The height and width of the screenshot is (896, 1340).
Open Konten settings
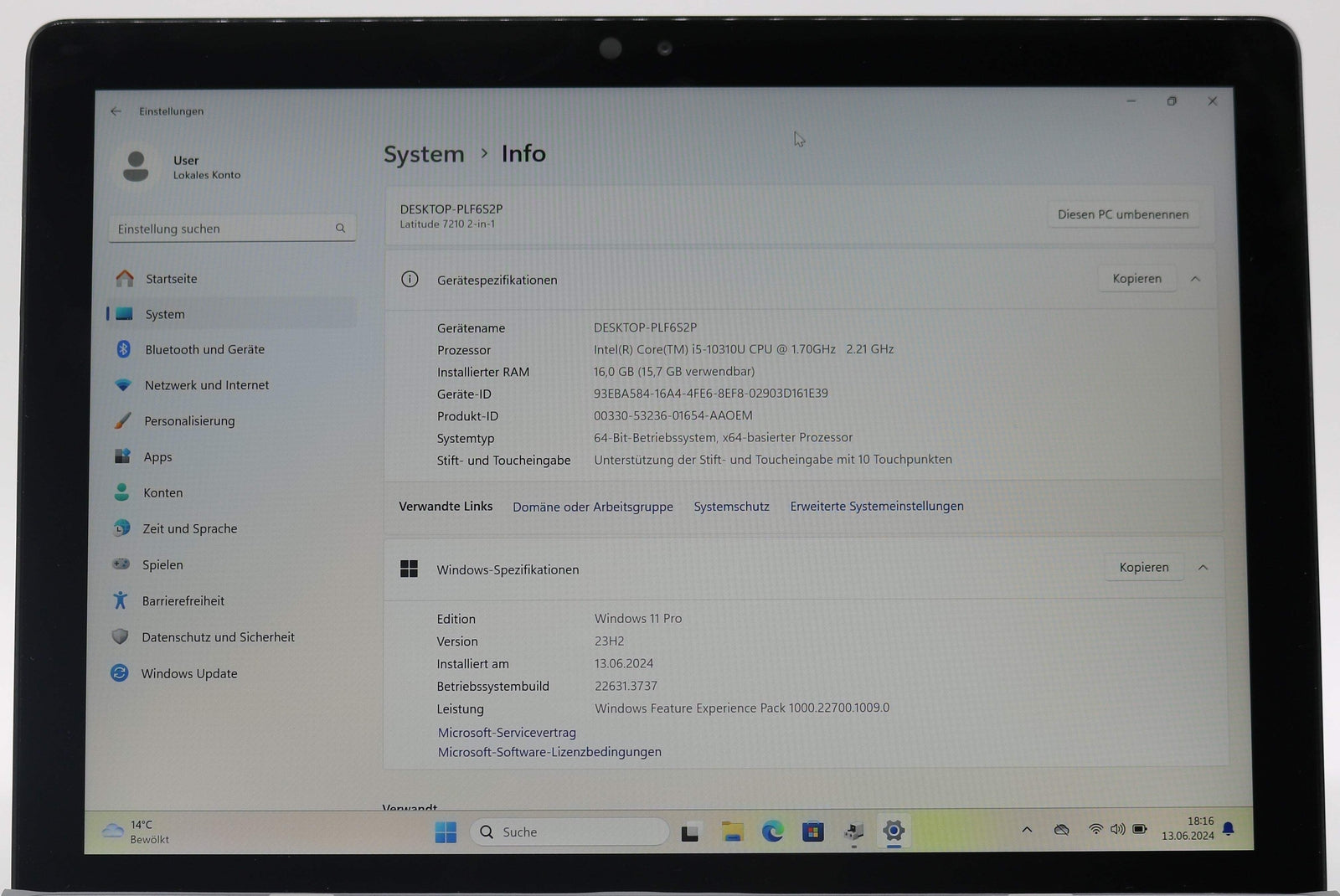point(162,492)
